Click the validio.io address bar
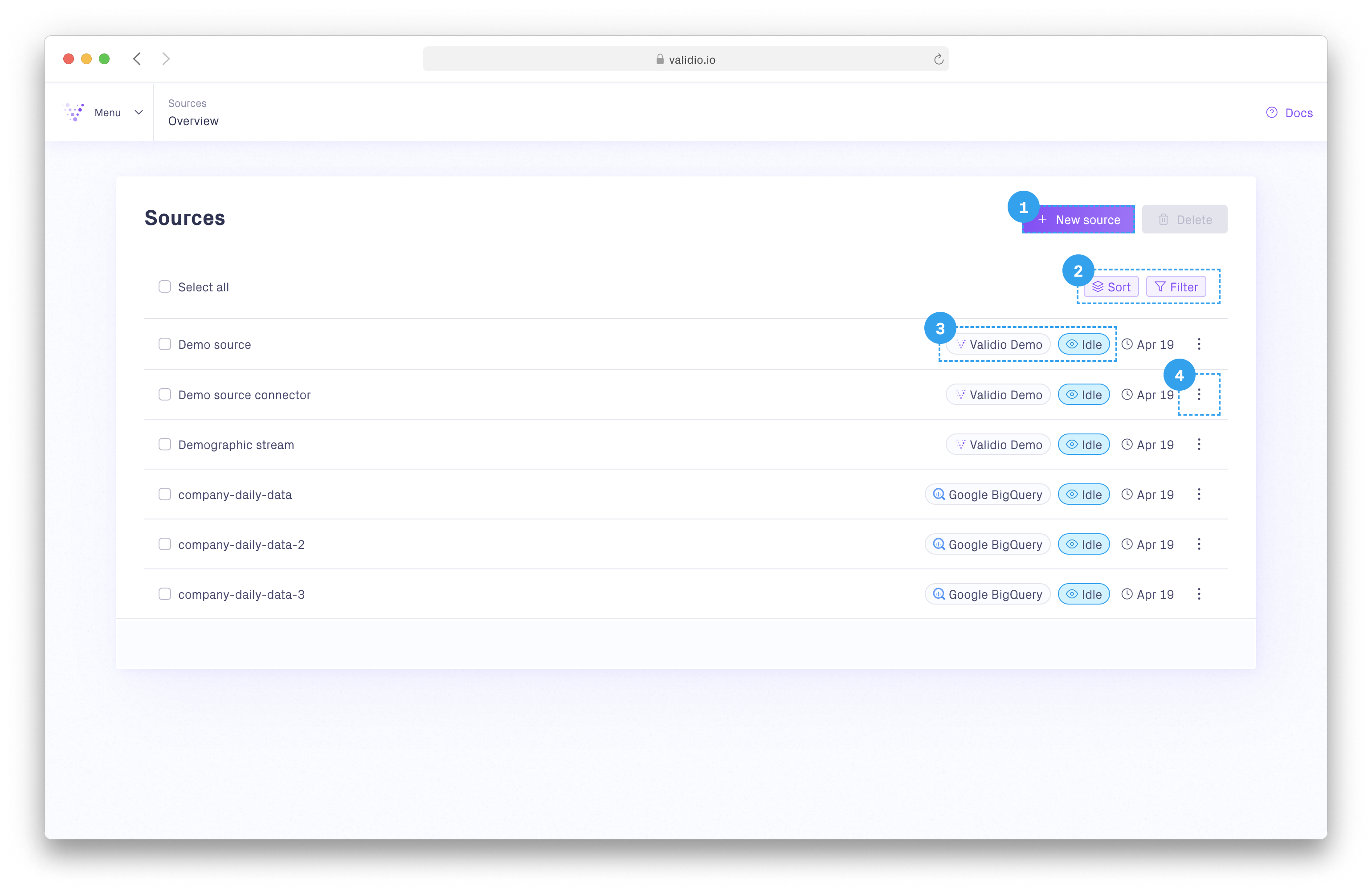Image resolution: width=1372 pixels, height=891 pixels. pyautogui.click(x=686, y=59)
